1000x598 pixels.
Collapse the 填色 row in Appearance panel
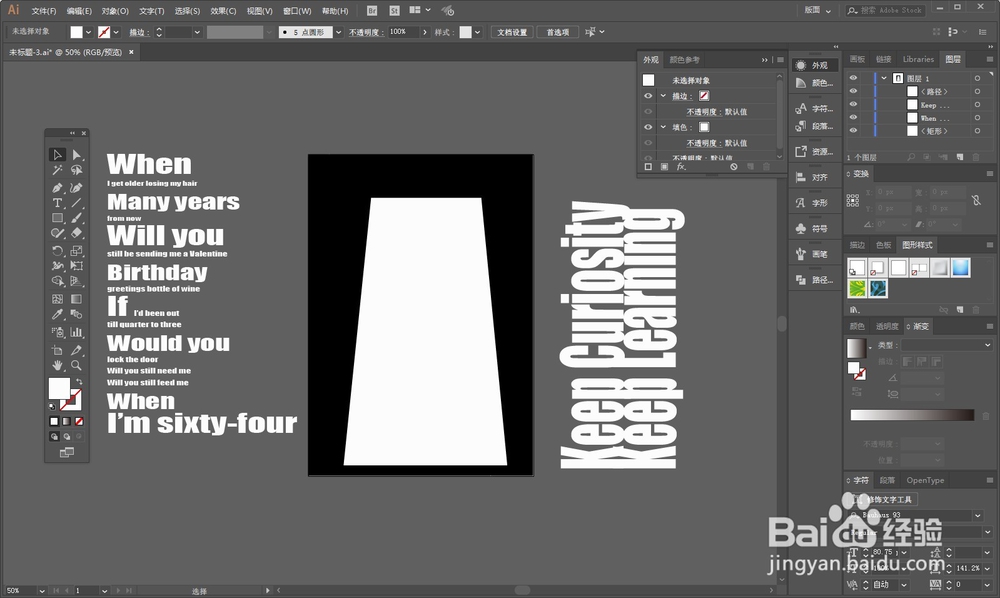click(663, 127)
